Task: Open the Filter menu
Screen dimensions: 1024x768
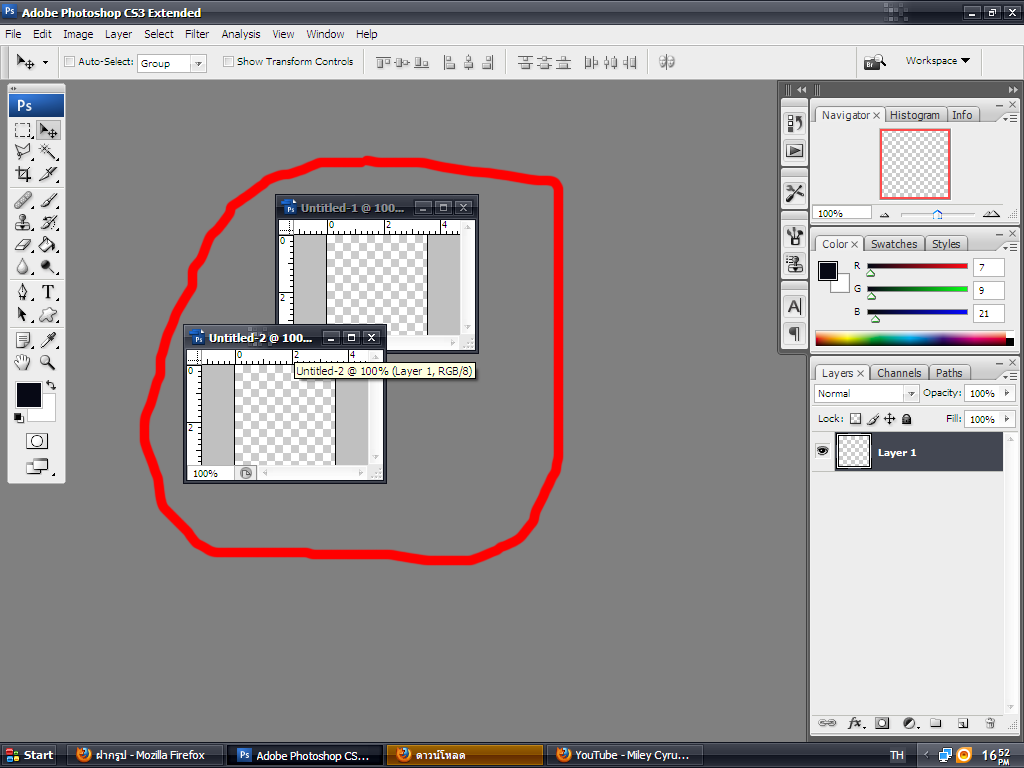Action: 197,34
